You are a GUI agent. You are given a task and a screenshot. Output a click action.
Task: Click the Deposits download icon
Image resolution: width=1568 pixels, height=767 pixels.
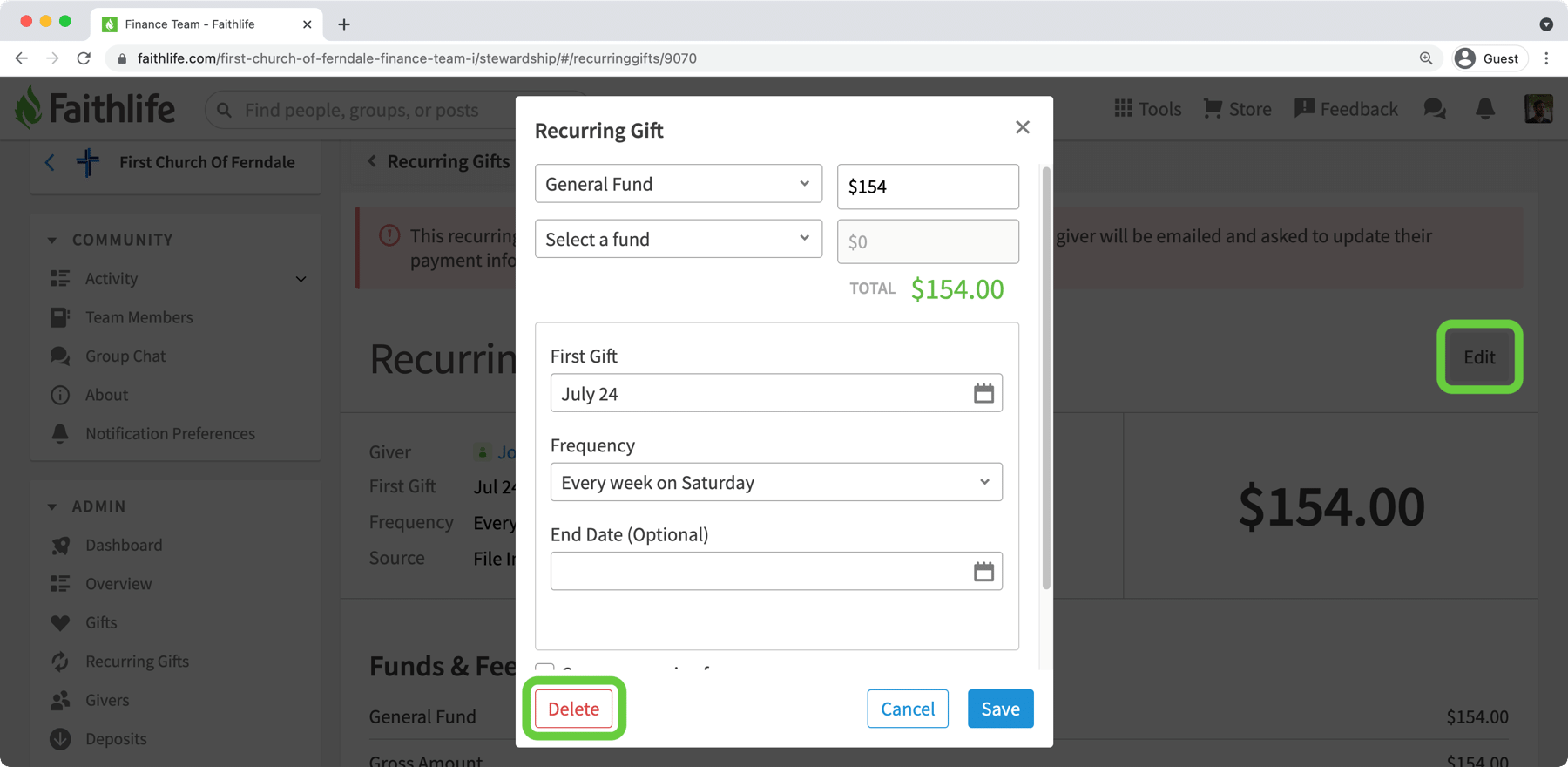coord(60,739)
